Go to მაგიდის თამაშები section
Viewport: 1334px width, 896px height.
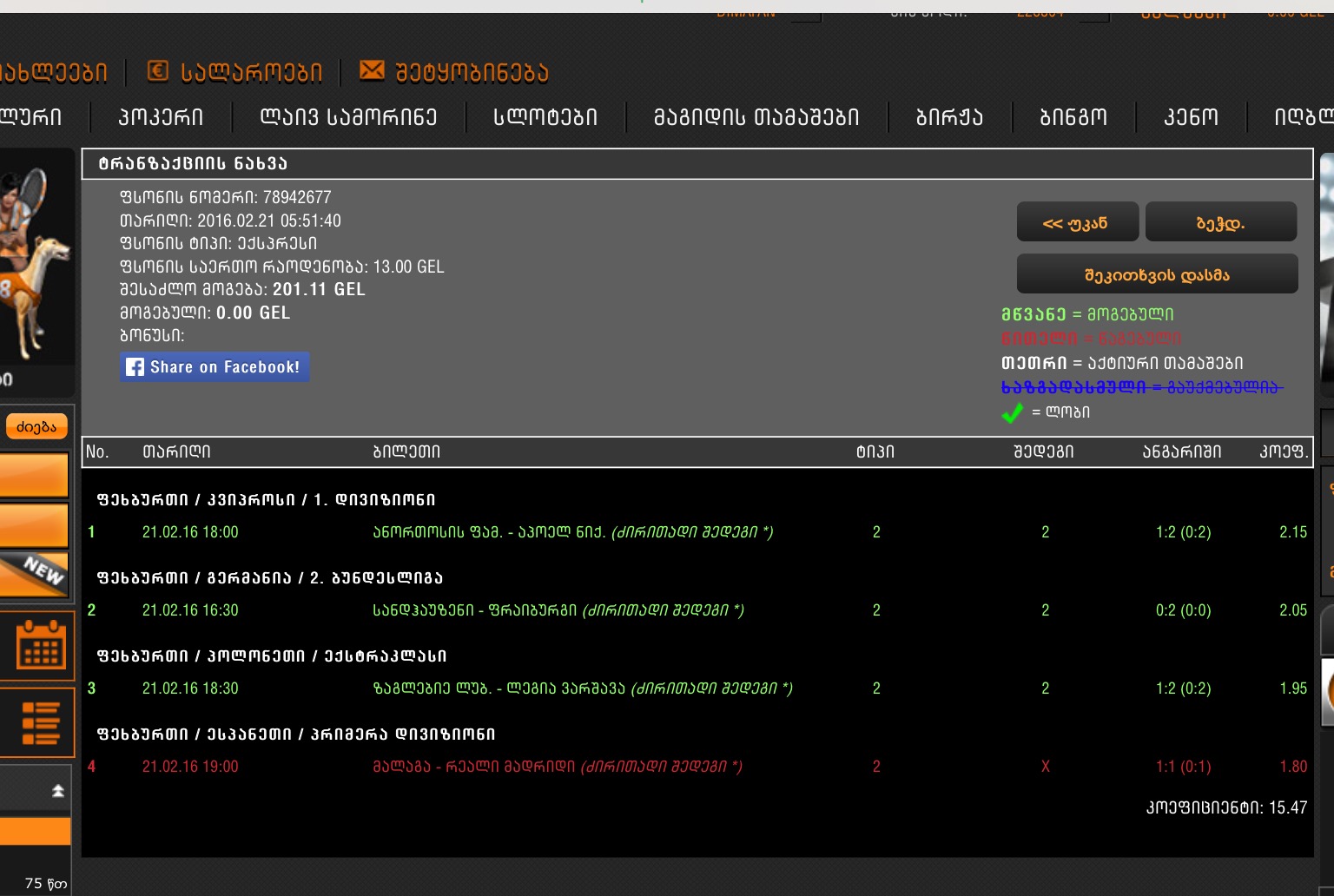[756, 117]
